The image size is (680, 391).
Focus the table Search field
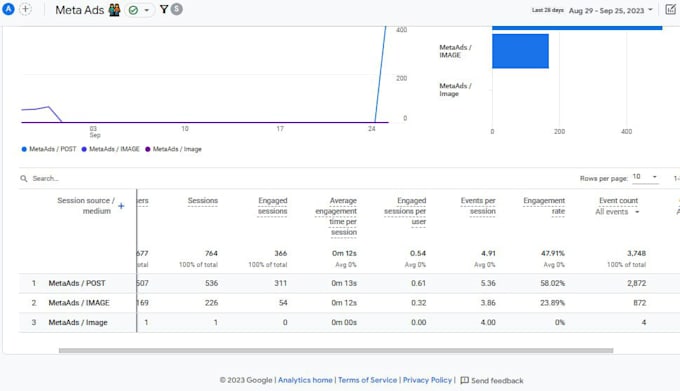(x=46, y=179)
